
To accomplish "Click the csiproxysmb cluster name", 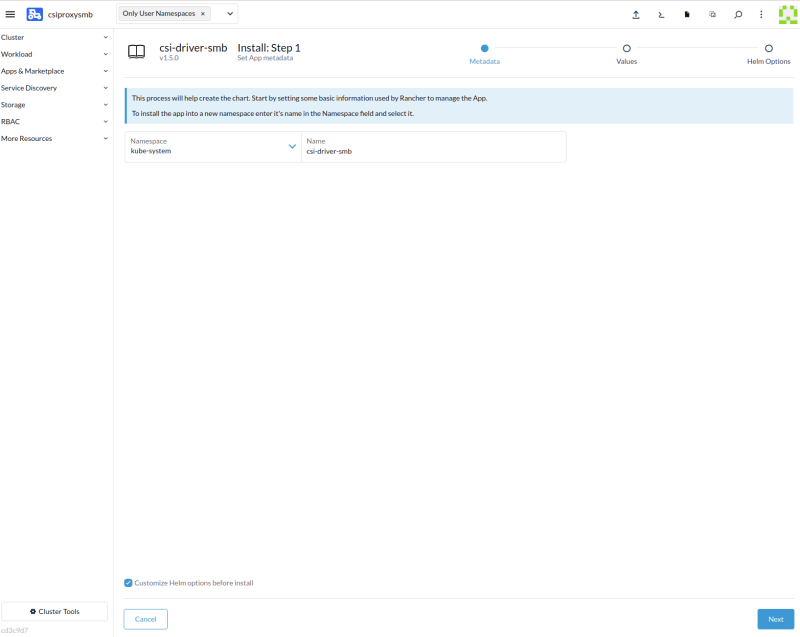I will pos(70,15).
